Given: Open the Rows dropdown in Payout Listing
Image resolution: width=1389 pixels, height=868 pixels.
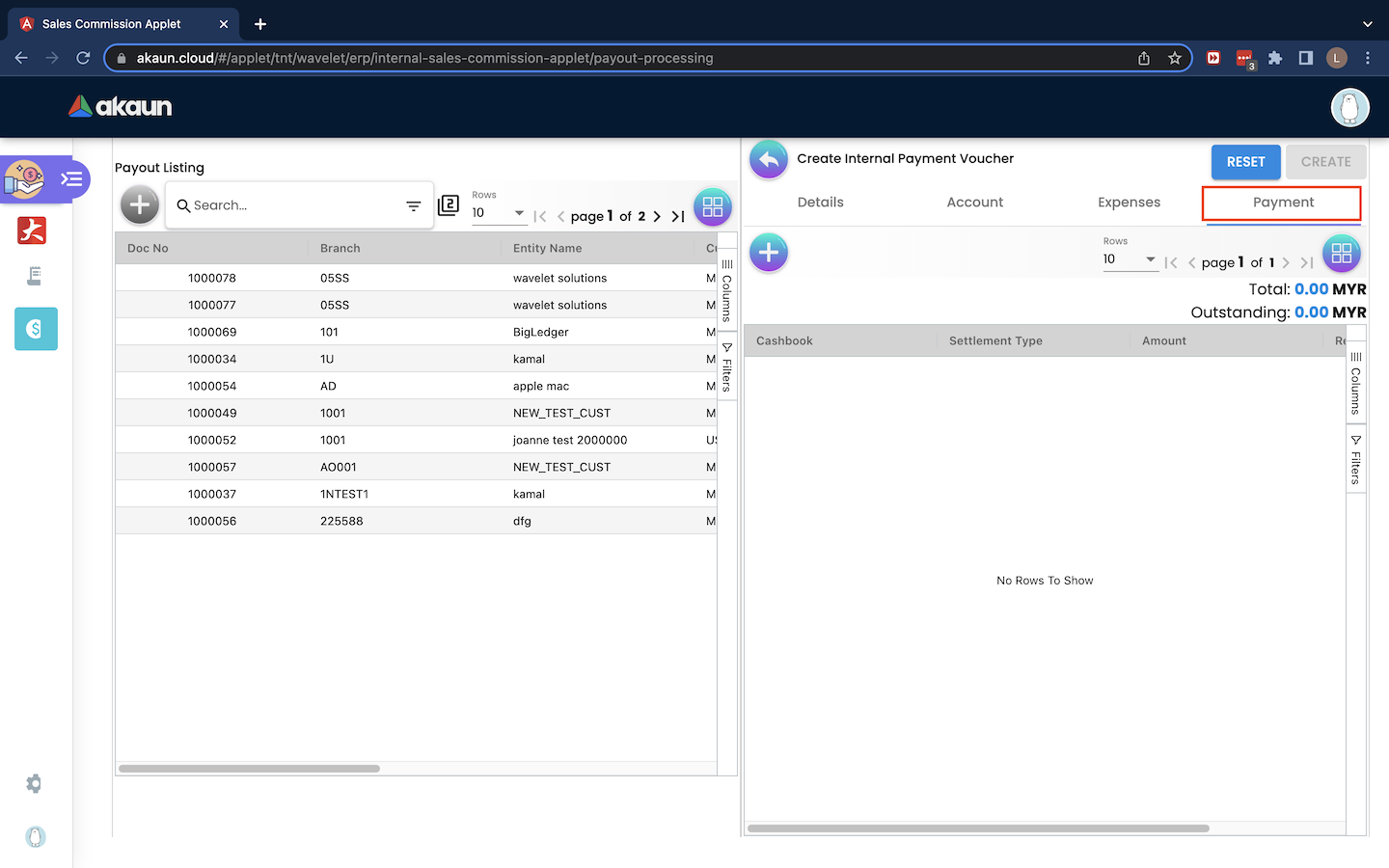Looking at the screenshot, I should [499, 213].
